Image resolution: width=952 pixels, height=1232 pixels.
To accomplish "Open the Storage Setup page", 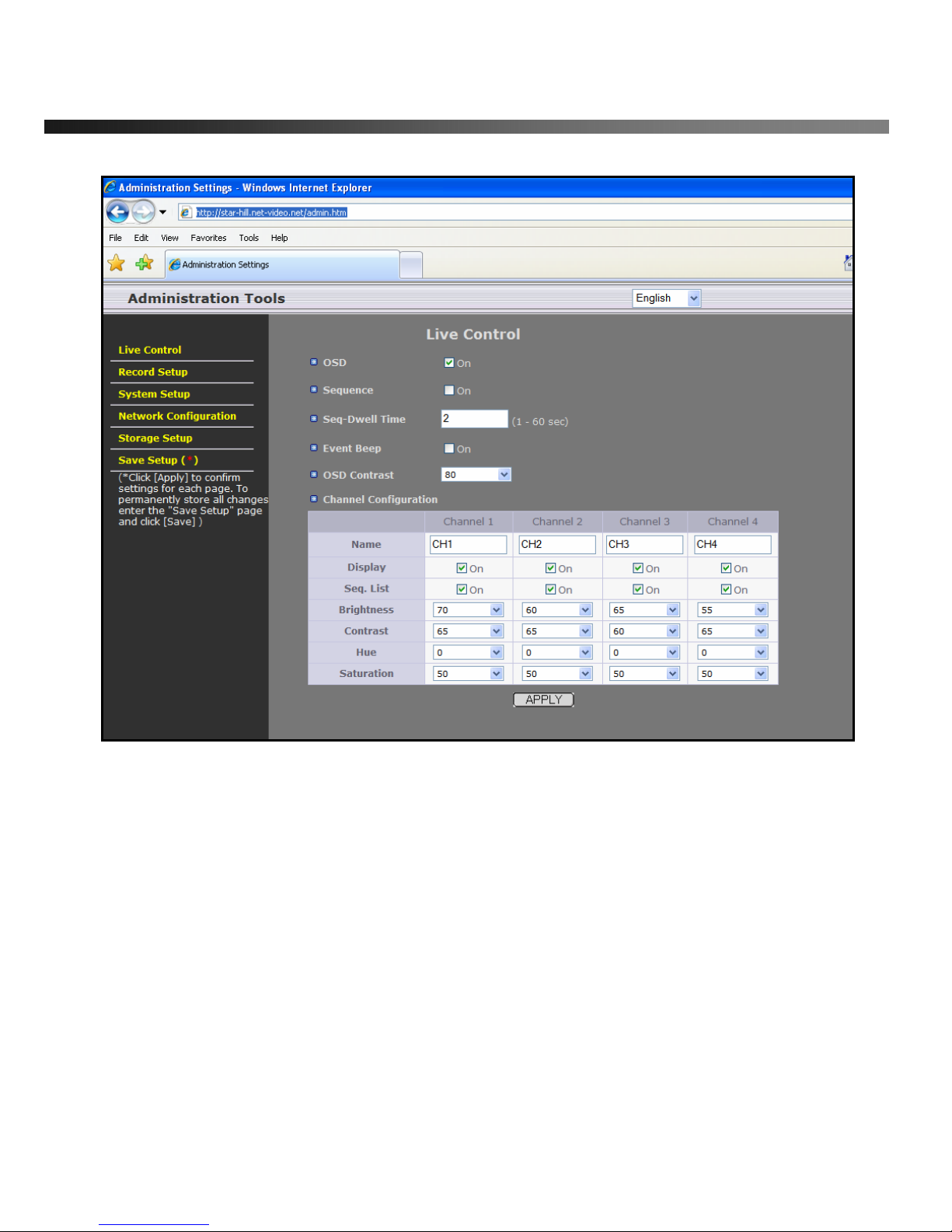I will click(155, 438).
